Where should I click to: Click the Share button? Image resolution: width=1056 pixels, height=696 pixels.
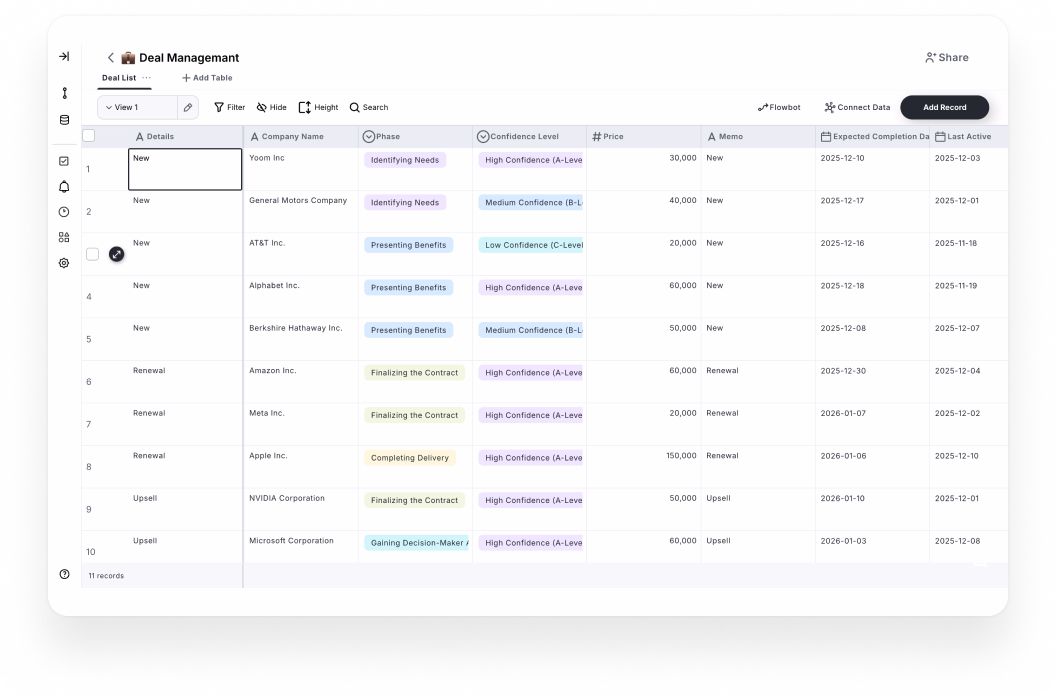(x=946, y=58)
